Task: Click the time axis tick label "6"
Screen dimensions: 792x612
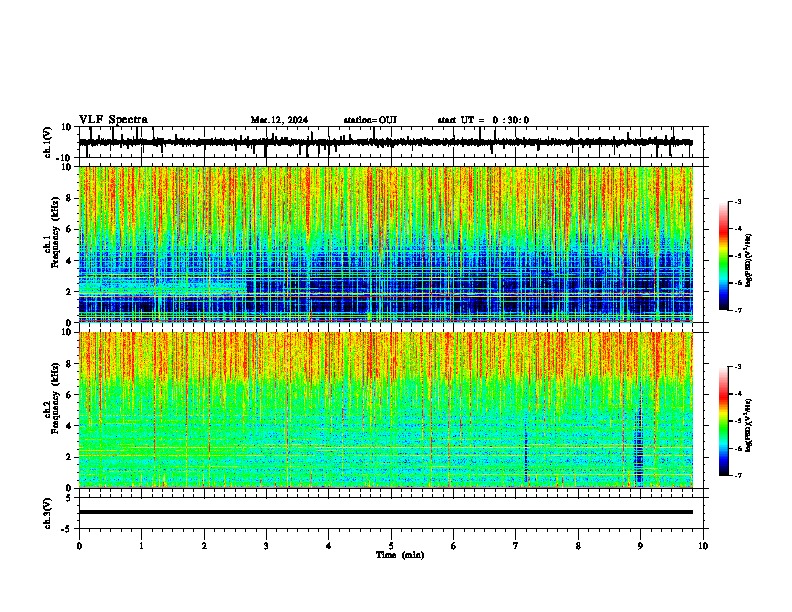Action: coord(454,546)
